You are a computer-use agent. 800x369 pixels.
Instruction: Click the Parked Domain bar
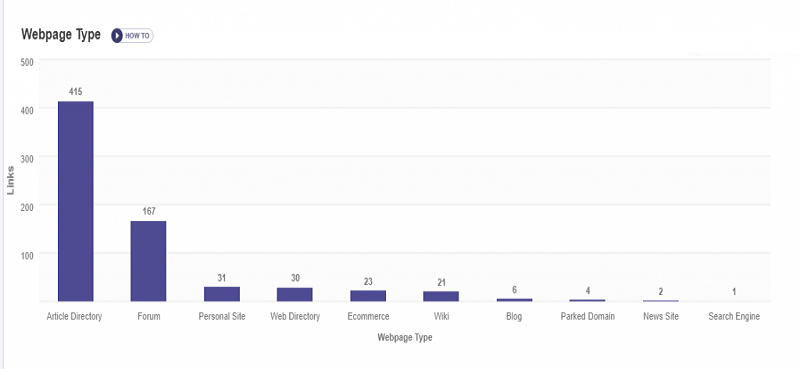pyautogui.click(x=587, y=300)
